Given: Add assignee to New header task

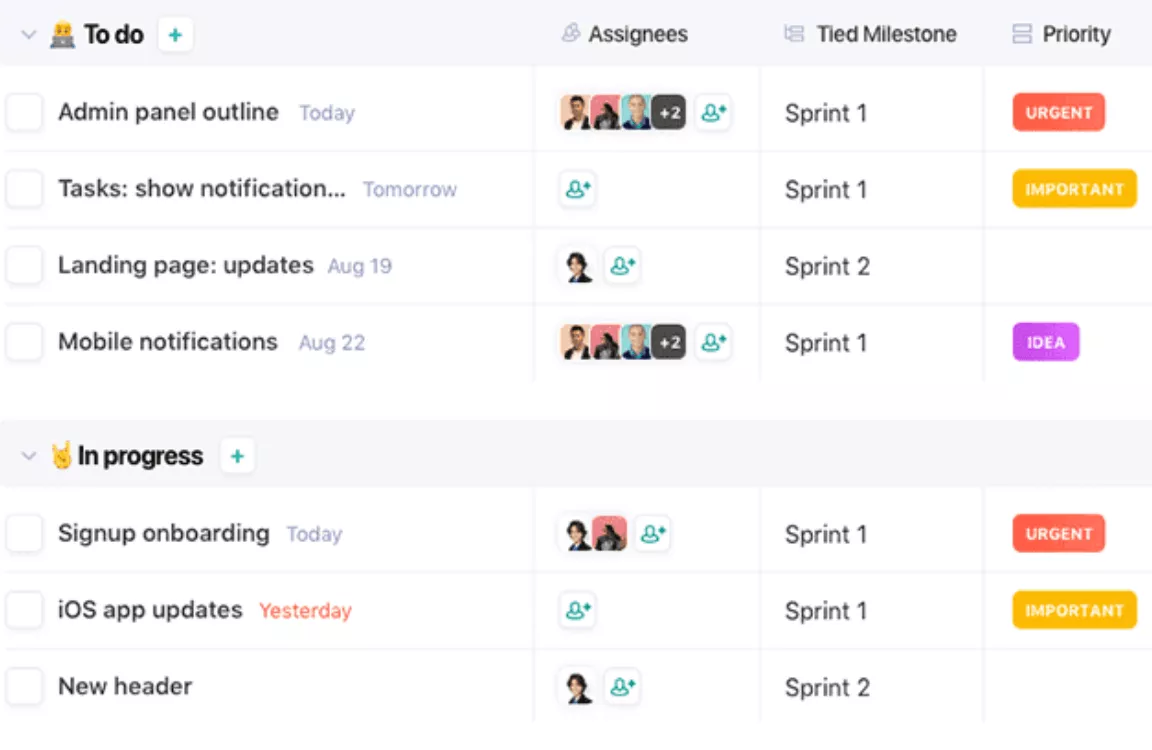Looking at the screenshot, I should coord(622,687).
